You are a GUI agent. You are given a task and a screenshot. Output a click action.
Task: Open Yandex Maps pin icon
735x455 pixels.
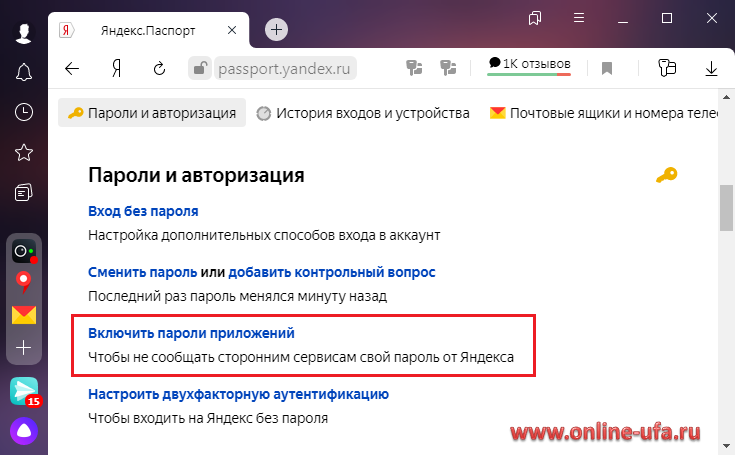click(23, 283)
